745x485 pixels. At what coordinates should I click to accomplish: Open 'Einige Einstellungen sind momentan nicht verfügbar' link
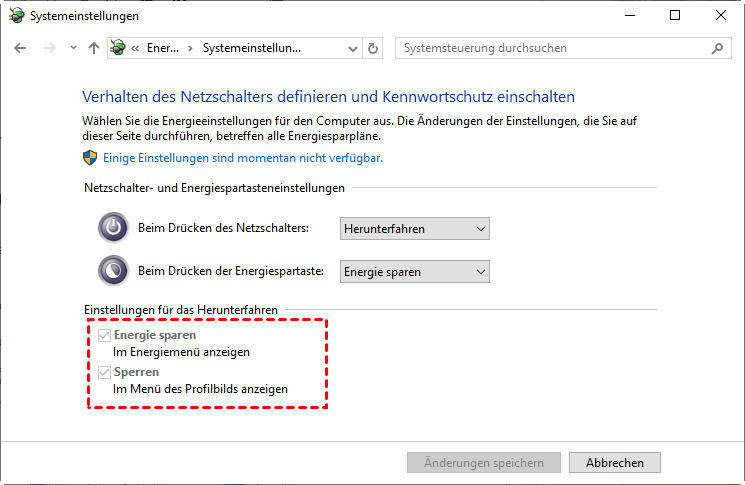(241, 158)
